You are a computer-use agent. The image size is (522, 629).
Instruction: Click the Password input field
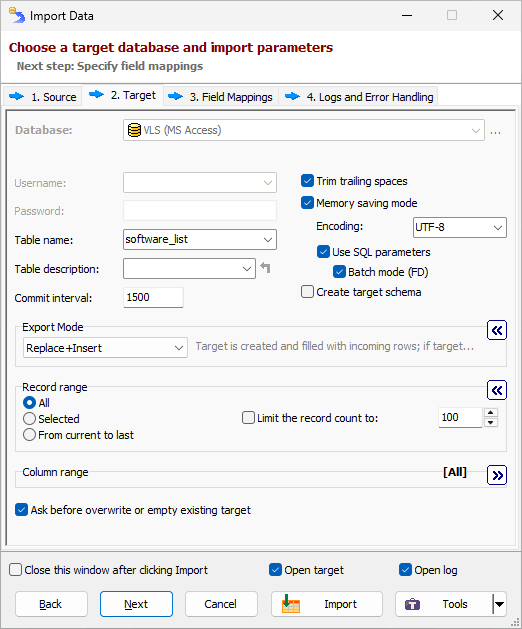[200, 211]
